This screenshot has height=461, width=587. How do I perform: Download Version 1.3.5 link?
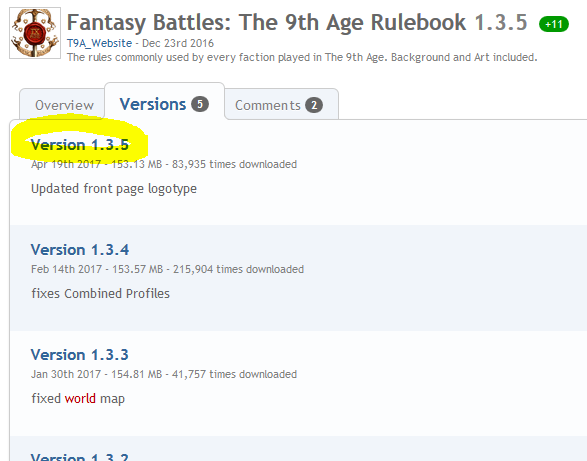[x=80, y=145]
